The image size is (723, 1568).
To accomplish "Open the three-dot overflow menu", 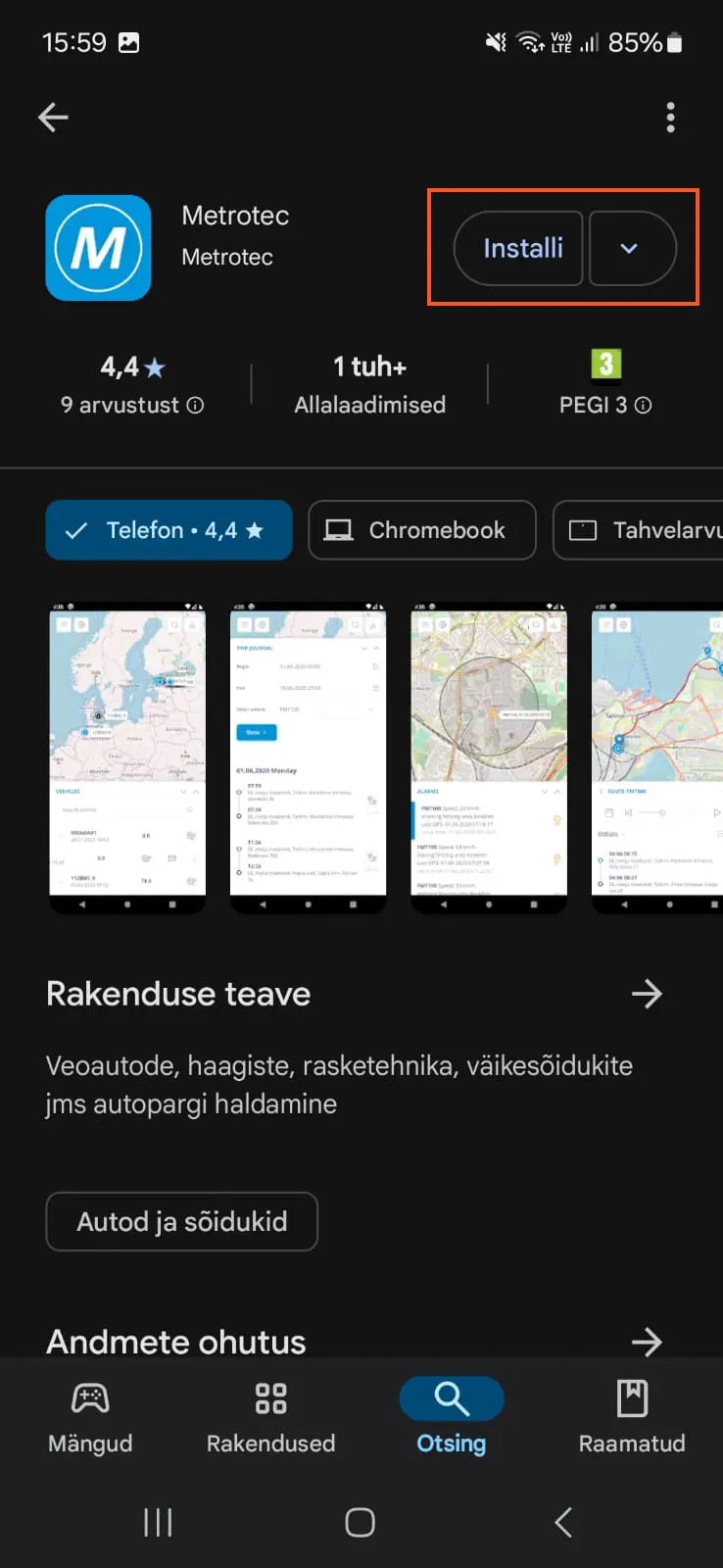I will point(670,118).
